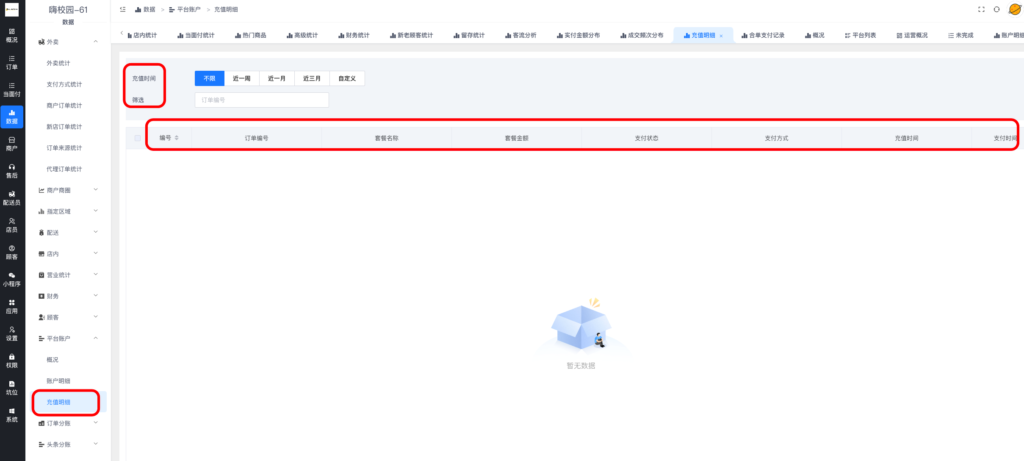The height and width of the screenshot is (461, 1024).
Task: Select the 近三月 recharge time option
Action: click(312, 78)
